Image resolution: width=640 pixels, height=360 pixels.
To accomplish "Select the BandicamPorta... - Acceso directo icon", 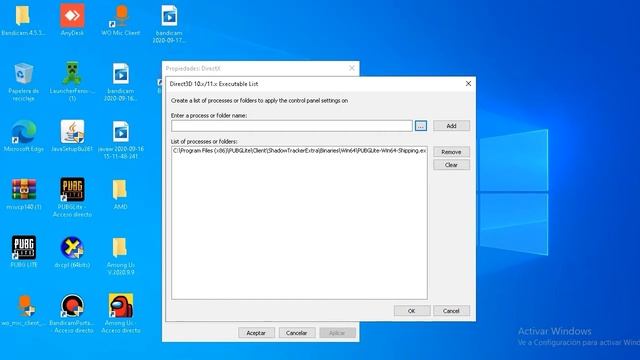I will point(72,306).
